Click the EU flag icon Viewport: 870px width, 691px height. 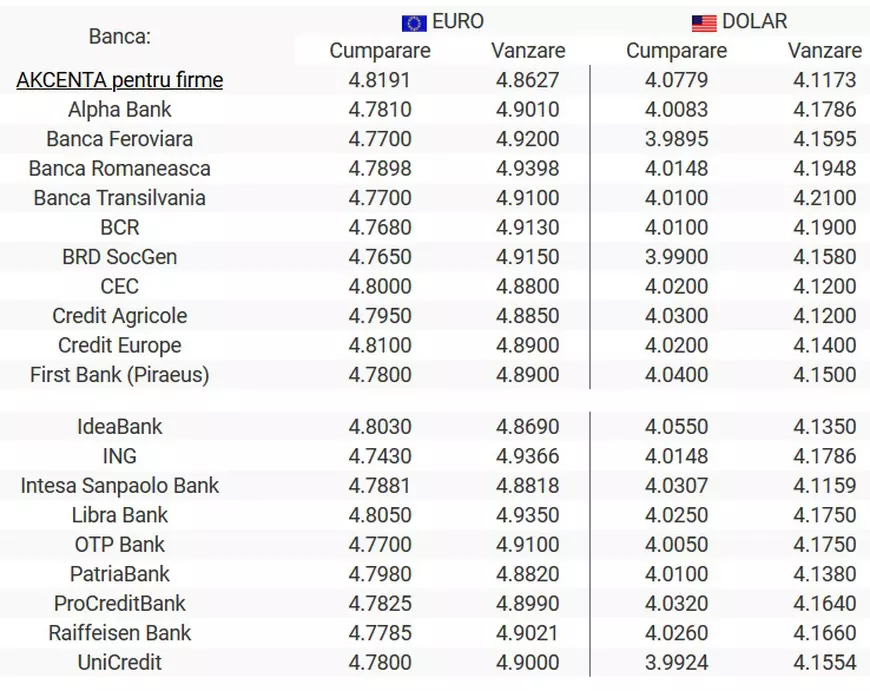(x=414, y=23)
